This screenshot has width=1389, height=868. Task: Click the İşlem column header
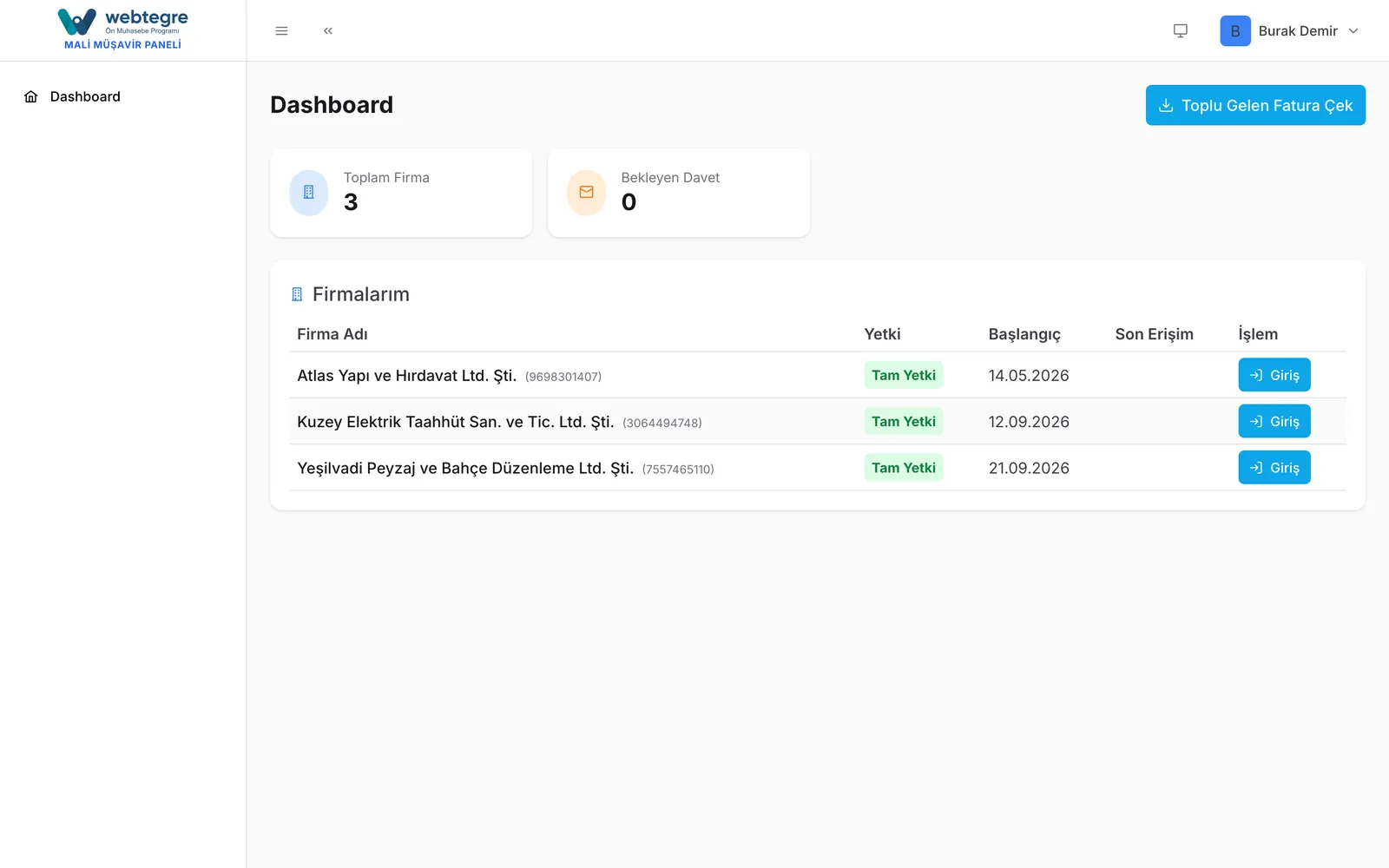coord(1258,334)
